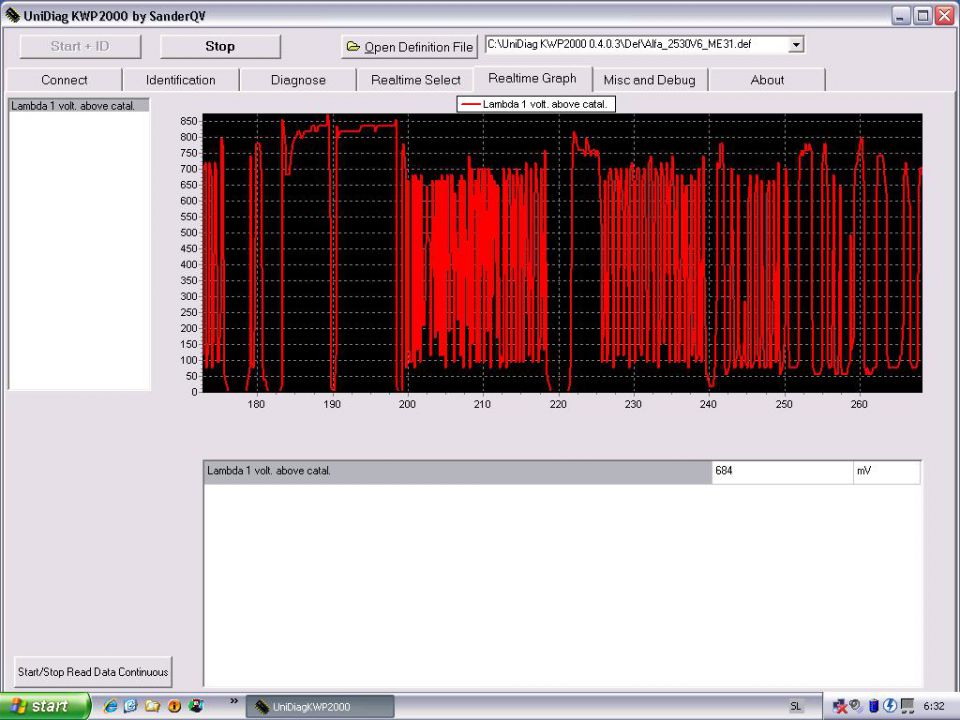Click the 684 value cell

point(782,471)
